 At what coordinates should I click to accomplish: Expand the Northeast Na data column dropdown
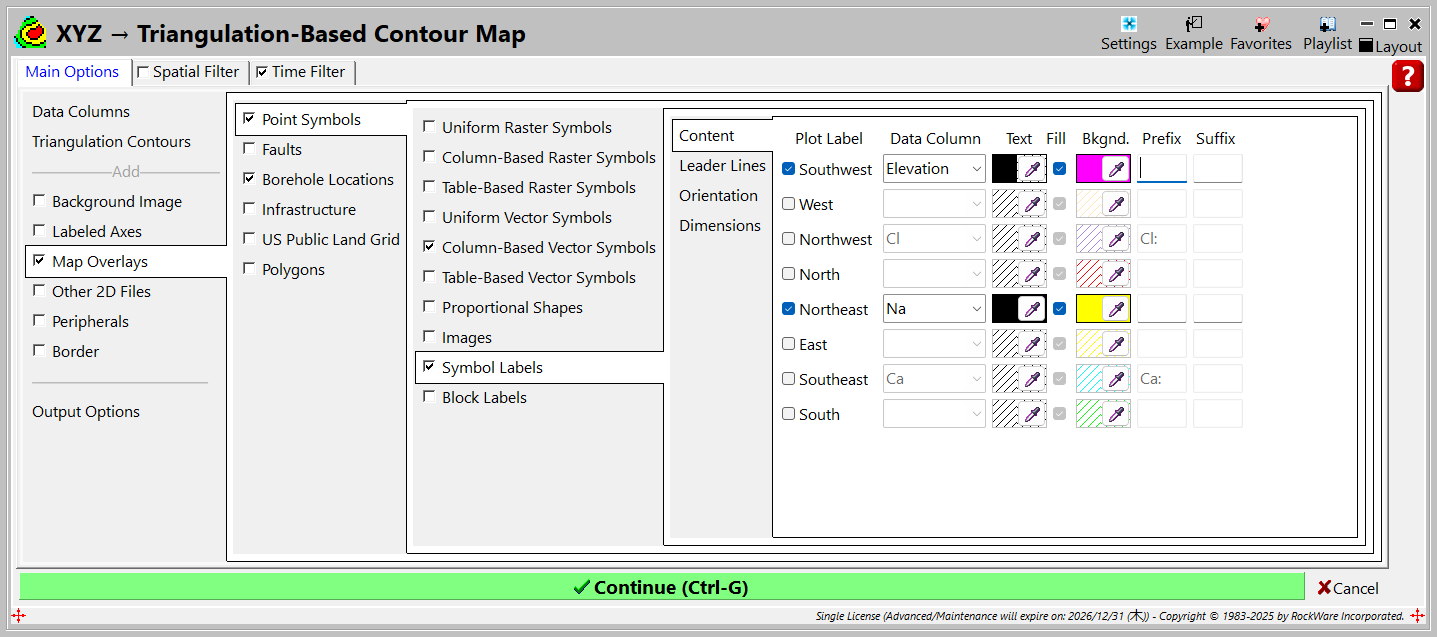click(934, 309)
